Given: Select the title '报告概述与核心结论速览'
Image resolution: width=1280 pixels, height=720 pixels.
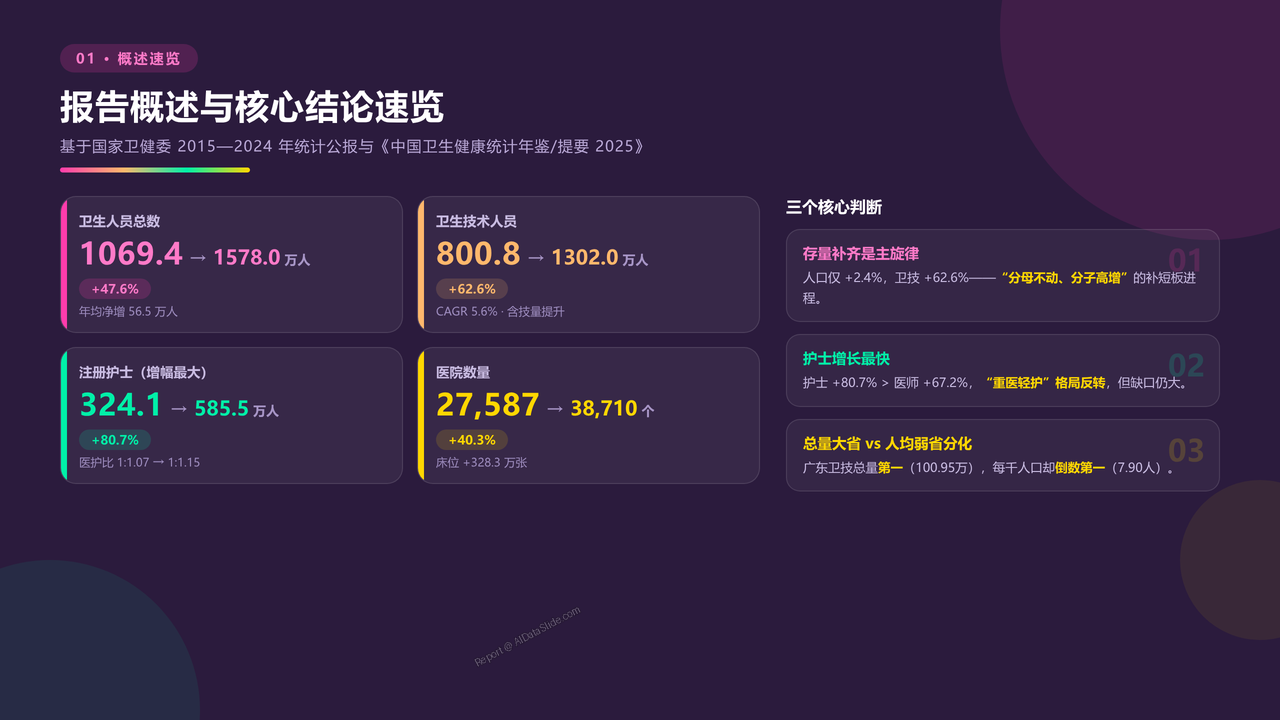Looking at the screenshot, I should [x=252, y=107].
